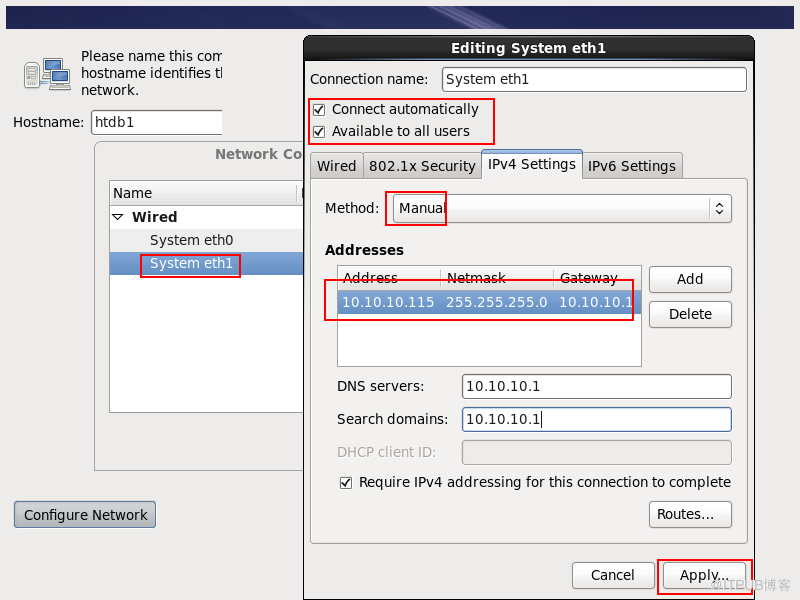The height and width of the screenshot is (600, 800).
Task: Toggle Connect automatically checkbox
Action: [319, 110]
